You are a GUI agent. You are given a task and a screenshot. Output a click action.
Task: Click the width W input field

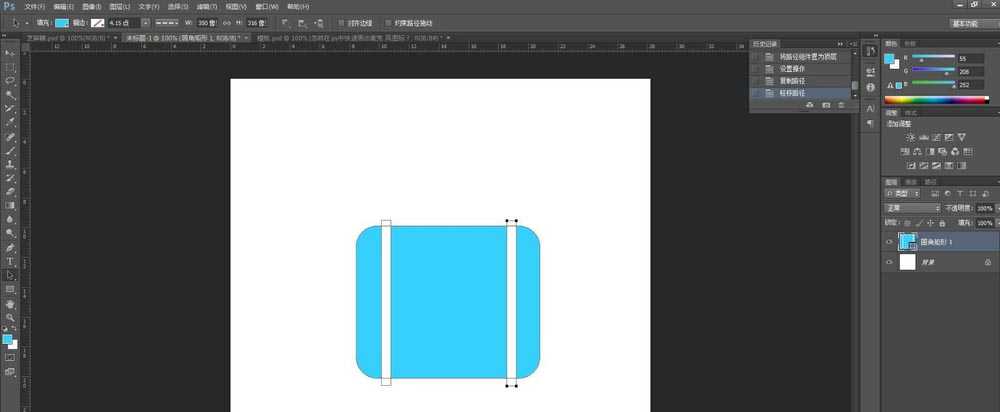point(206,22)
